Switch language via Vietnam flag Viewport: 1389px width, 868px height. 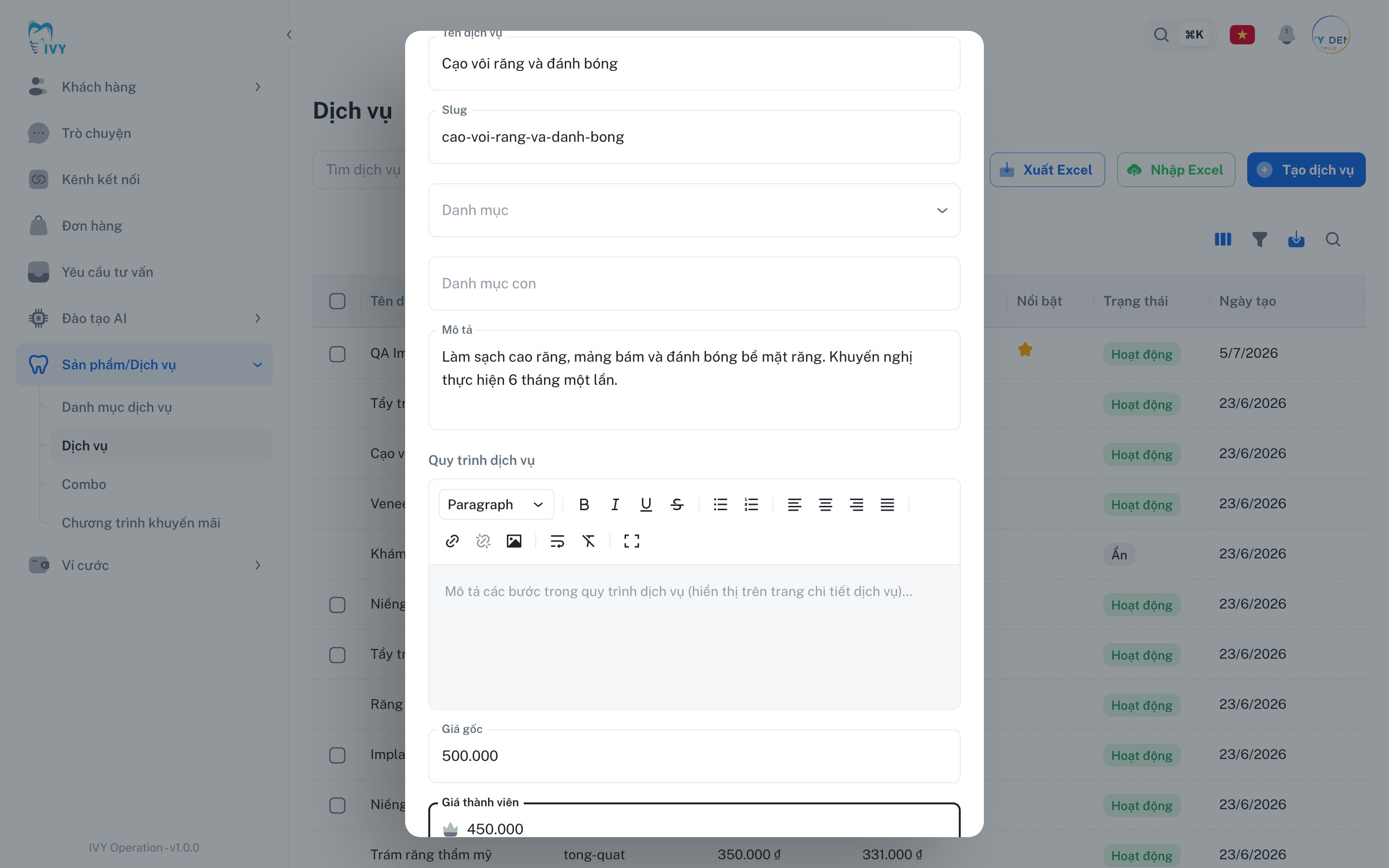(1242, 35)
